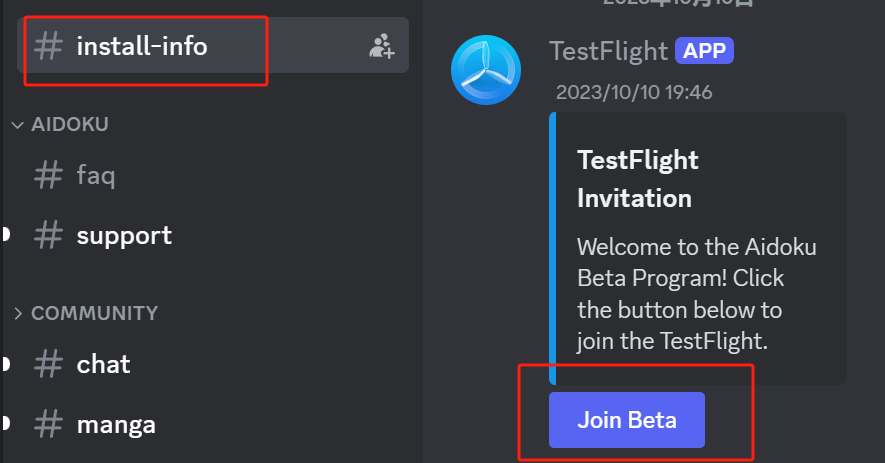
Task: Expand the COMMUNITY category chevron
Action: 17,313
